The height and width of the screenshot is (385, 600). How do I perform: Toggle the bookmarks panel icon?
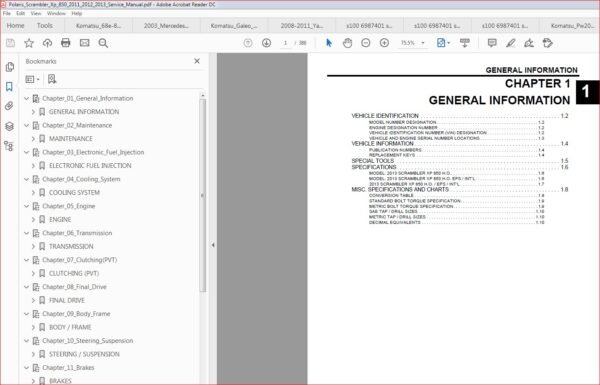click(x=9, y=86)
